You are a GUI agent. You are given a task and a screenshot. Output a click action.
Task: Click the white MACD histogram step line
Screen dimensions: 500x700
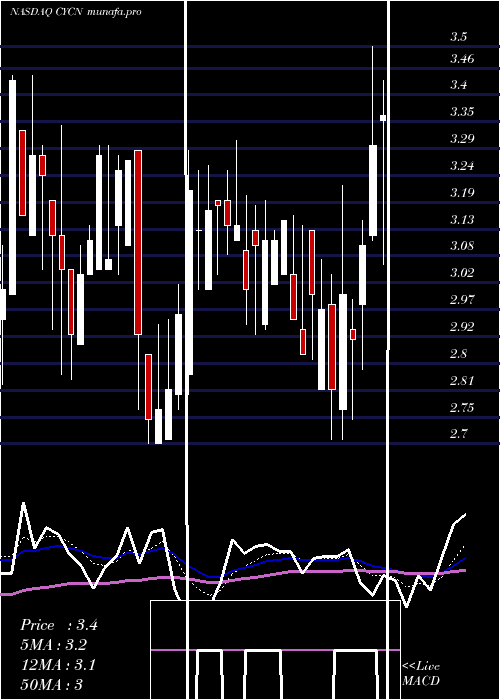[287, 674]
